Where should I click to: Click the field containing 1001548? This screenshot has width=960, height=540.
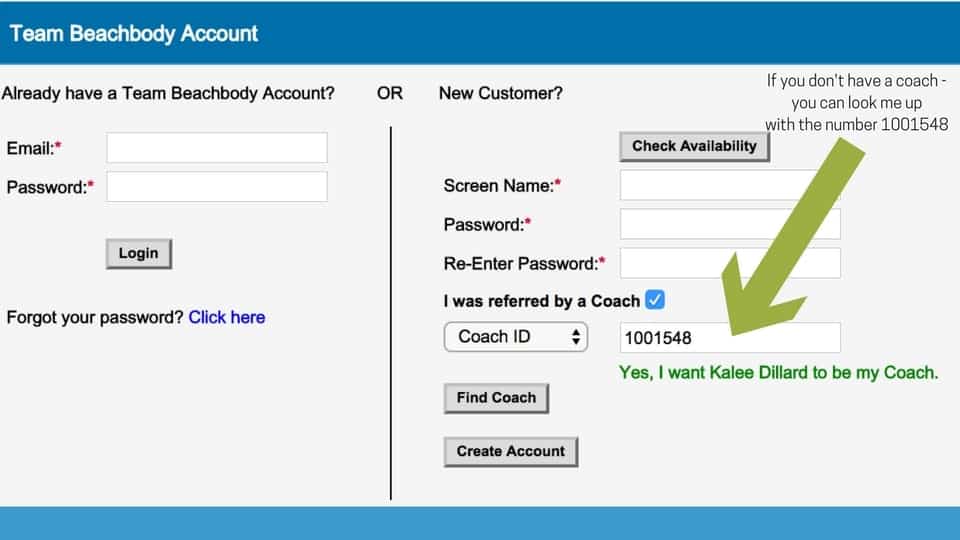click(x=730, y=337)
